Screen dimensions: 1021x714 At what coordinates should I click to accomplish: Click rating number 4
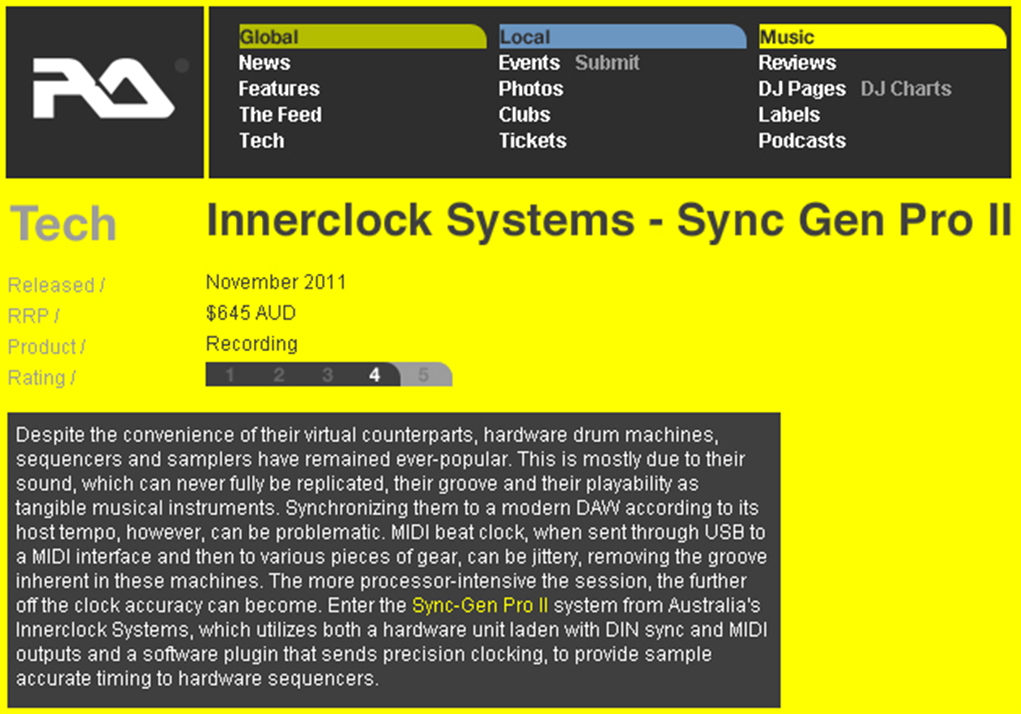(x=374, y=375)
